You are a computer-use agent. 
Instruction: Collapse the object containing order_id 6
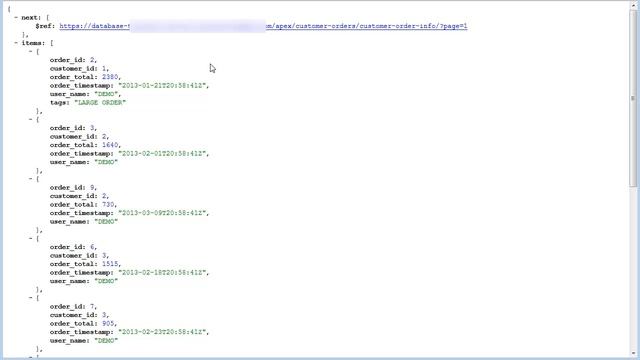click(31, 238)
